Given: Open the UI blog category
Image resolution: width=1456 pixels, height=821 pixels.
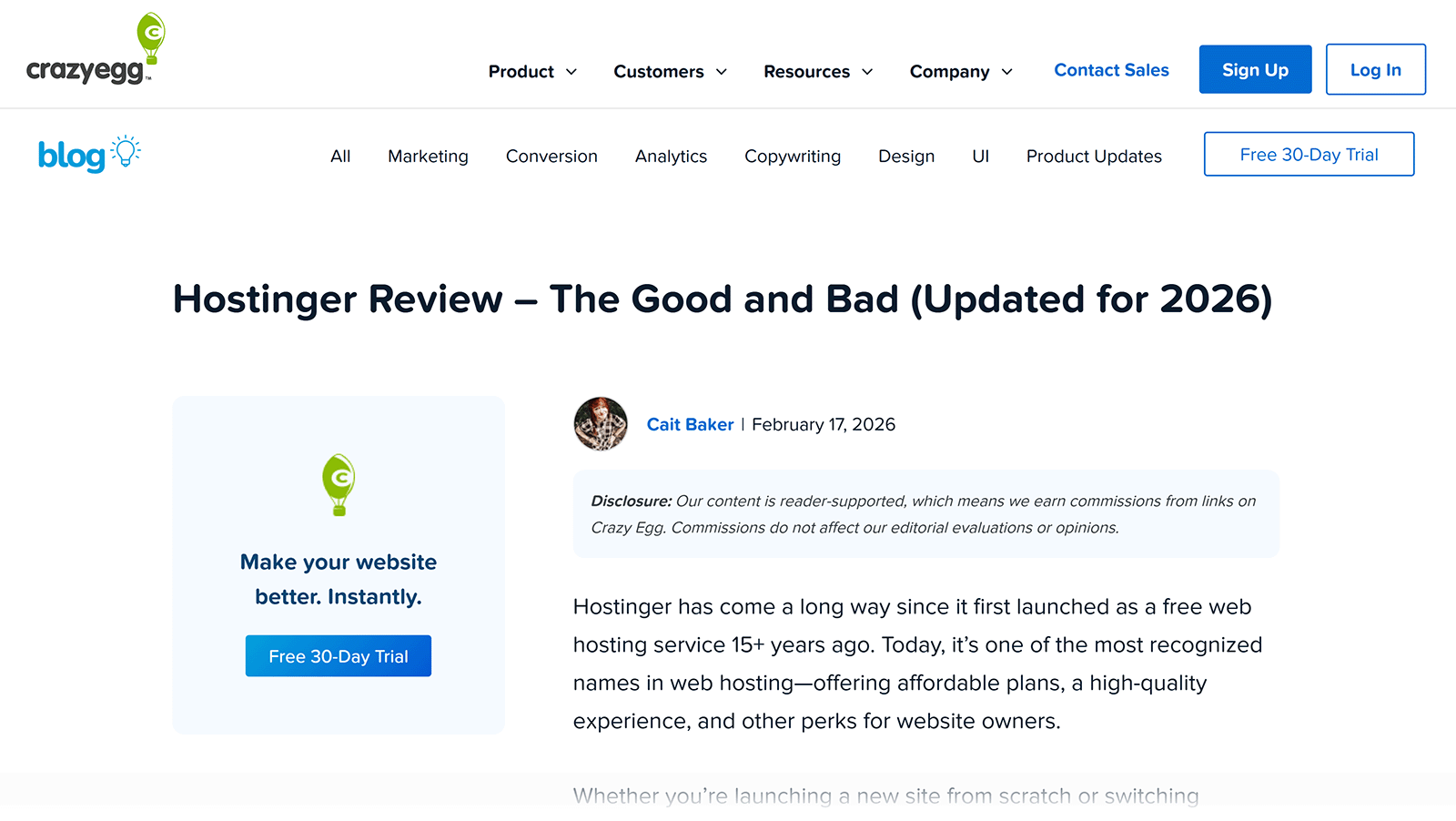Looking at the screenshot, I should [x=980, y=156].
